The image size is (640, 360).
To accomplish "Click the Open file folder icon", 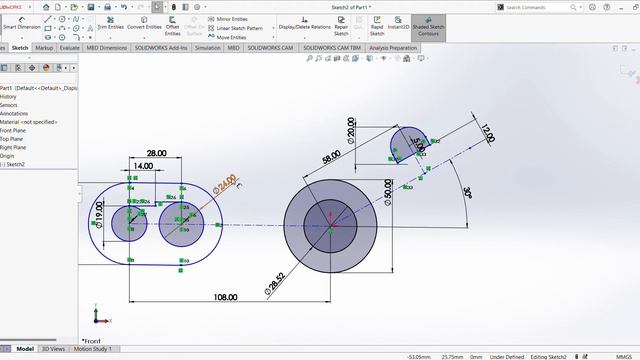I will [x=74, y=7].
